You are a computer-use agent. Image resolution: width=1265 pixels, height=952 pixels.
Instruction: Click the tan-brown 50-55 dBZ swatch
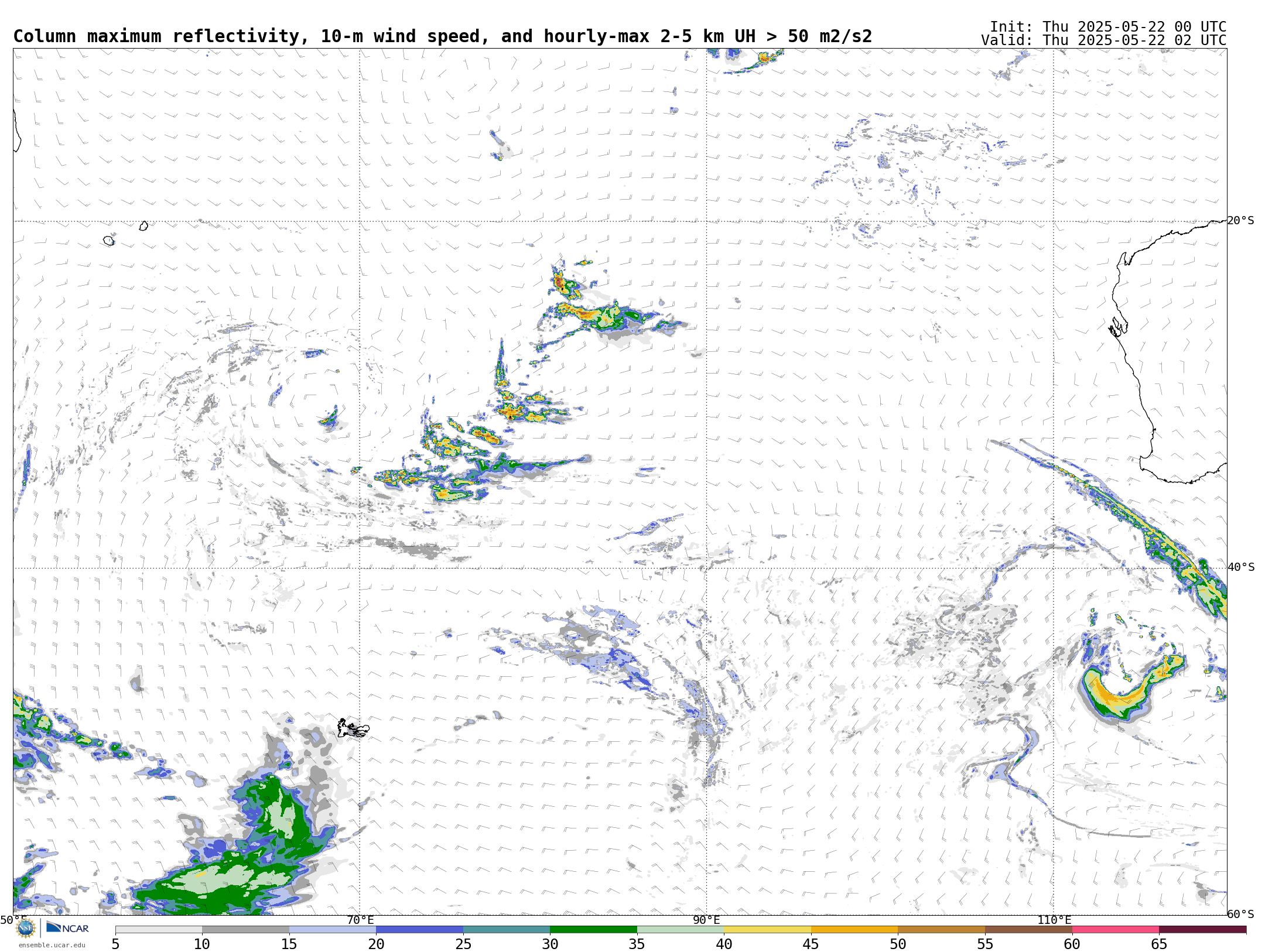(x=941, y=930)
